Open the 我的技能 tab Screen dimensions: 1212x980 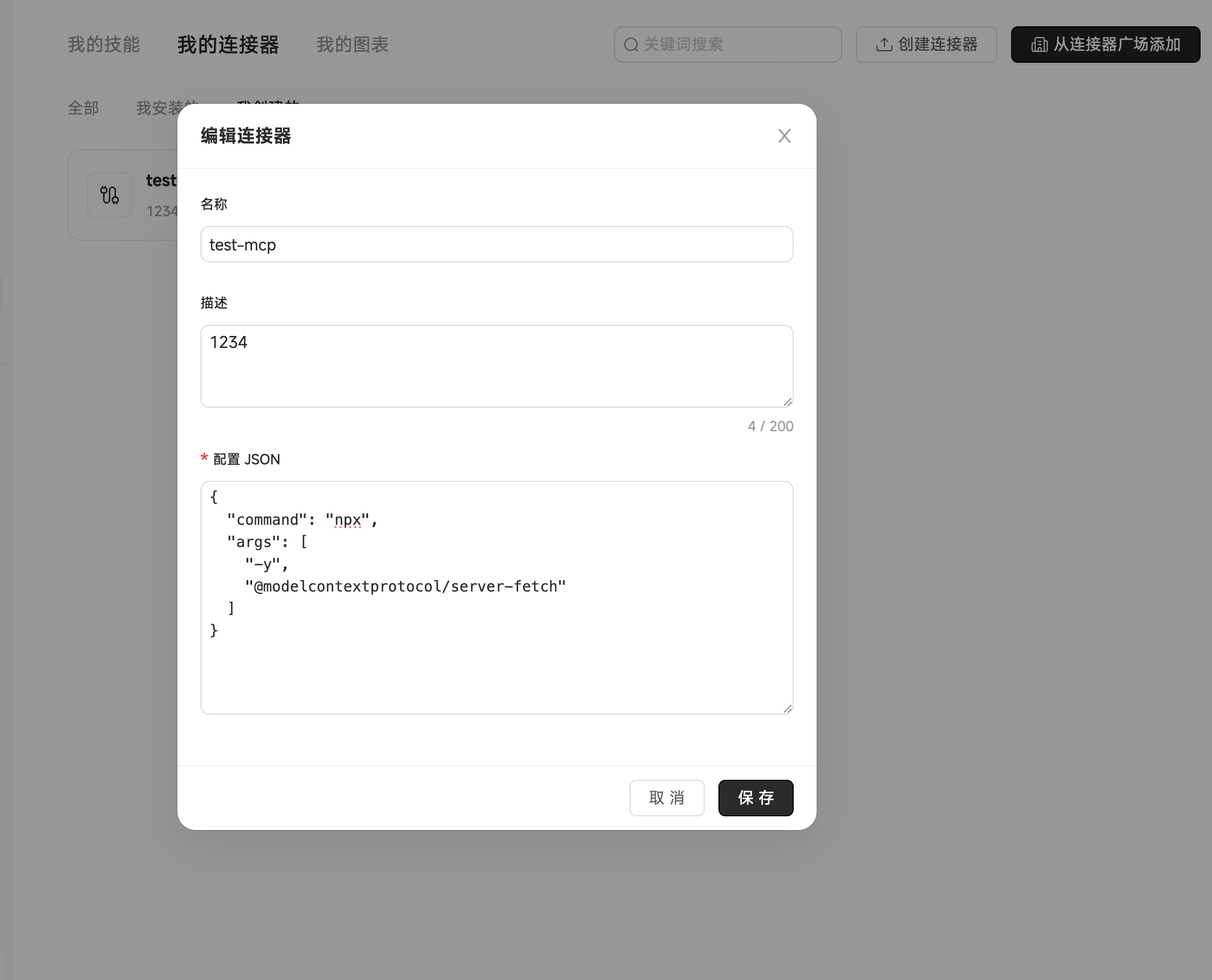click(x=104, y=44)
